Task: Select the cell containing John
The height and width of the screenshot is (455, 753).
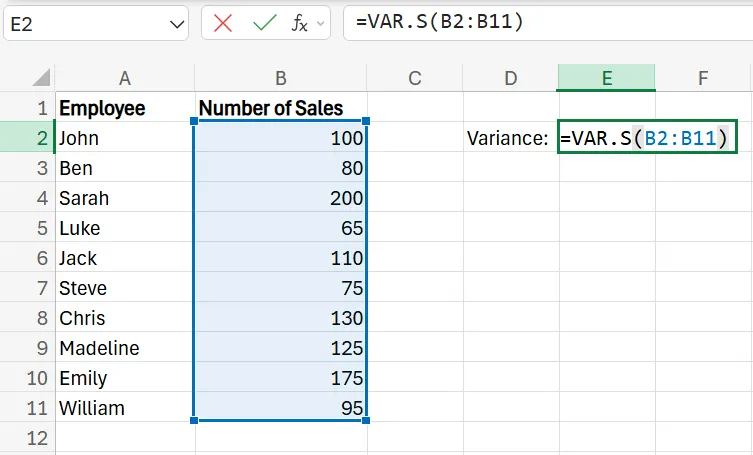Action: [125, 137]
